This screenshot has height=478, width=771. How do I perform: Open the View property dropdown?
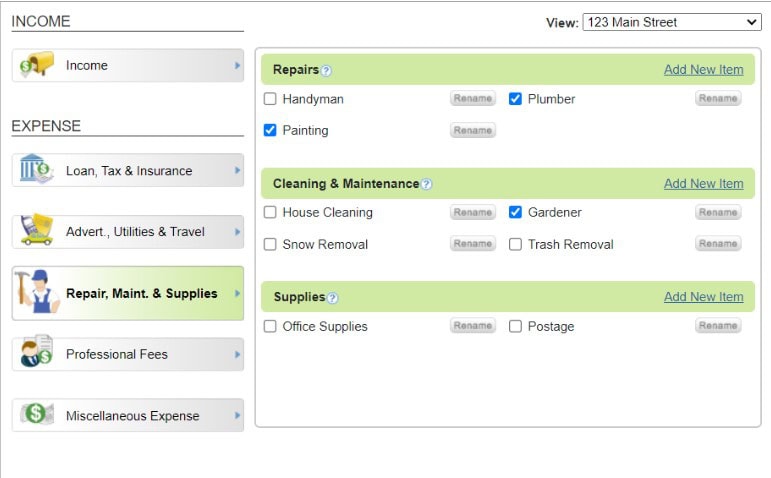[x=671, y=22]
